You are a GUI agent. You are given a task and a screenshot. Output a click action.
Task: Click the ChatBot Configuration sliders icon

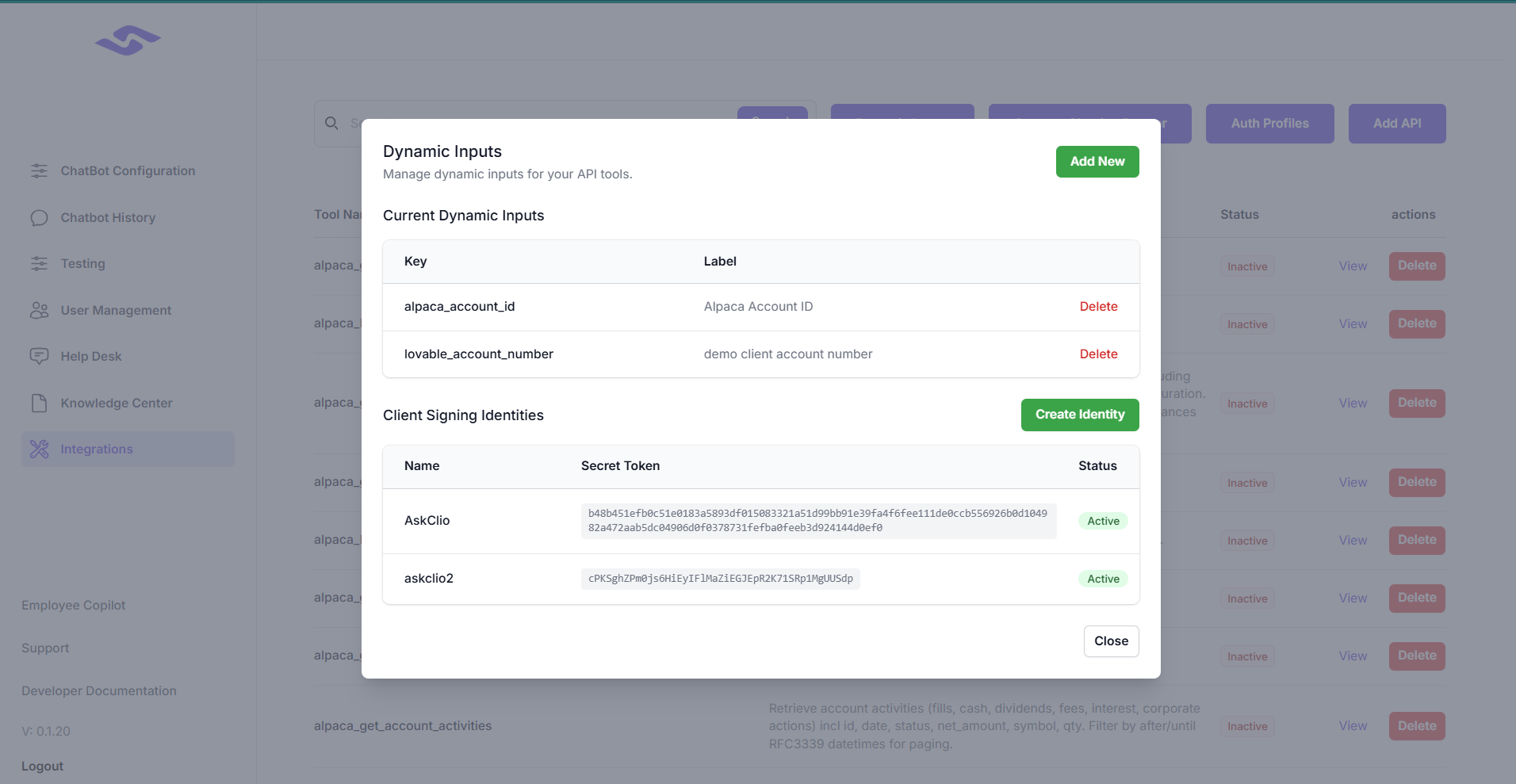(39, 170)
